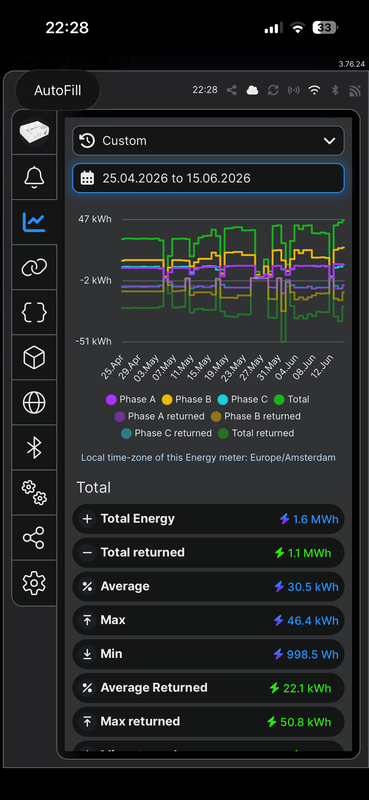Toggle the Phase B series in legend
This screenshot has width=369, height=800.
186,399
